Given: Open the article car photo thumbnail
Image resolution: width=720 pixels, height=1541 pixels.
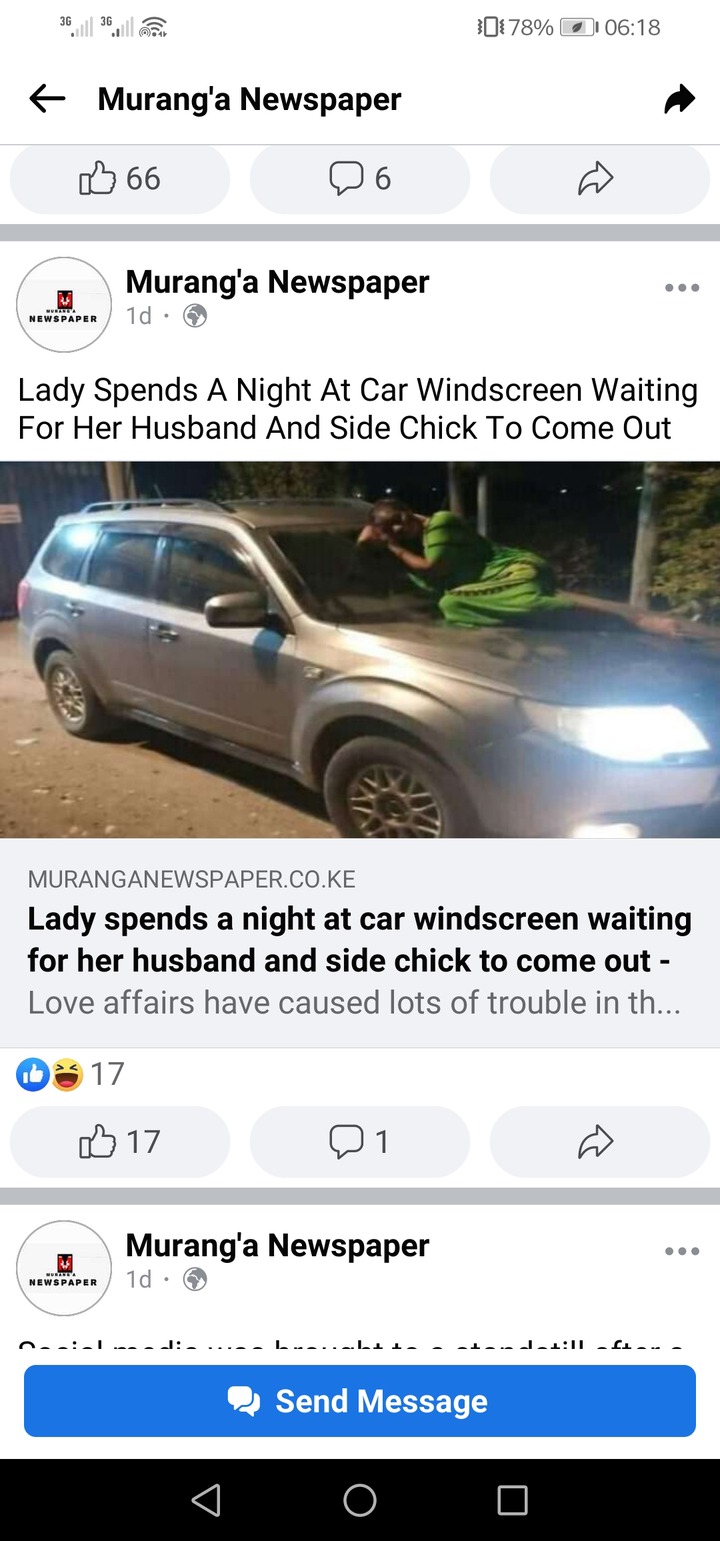Looking at the screenshot, I should (x=360, y=649).
